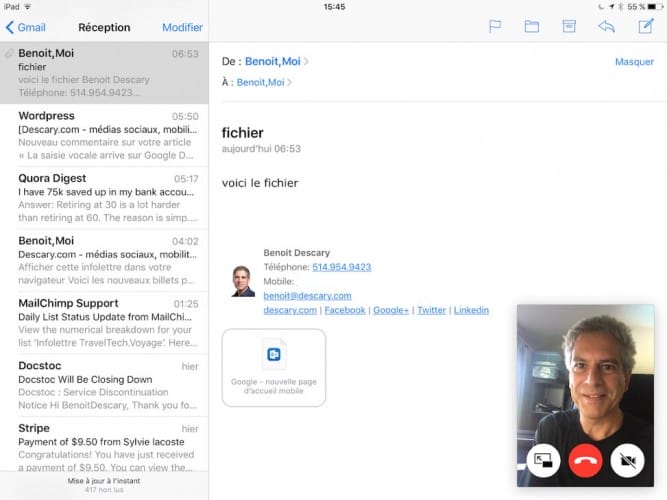Tap Modifier to edit the inbox list
The width and height of the screenshot is (667, 500).
(182, 27)
